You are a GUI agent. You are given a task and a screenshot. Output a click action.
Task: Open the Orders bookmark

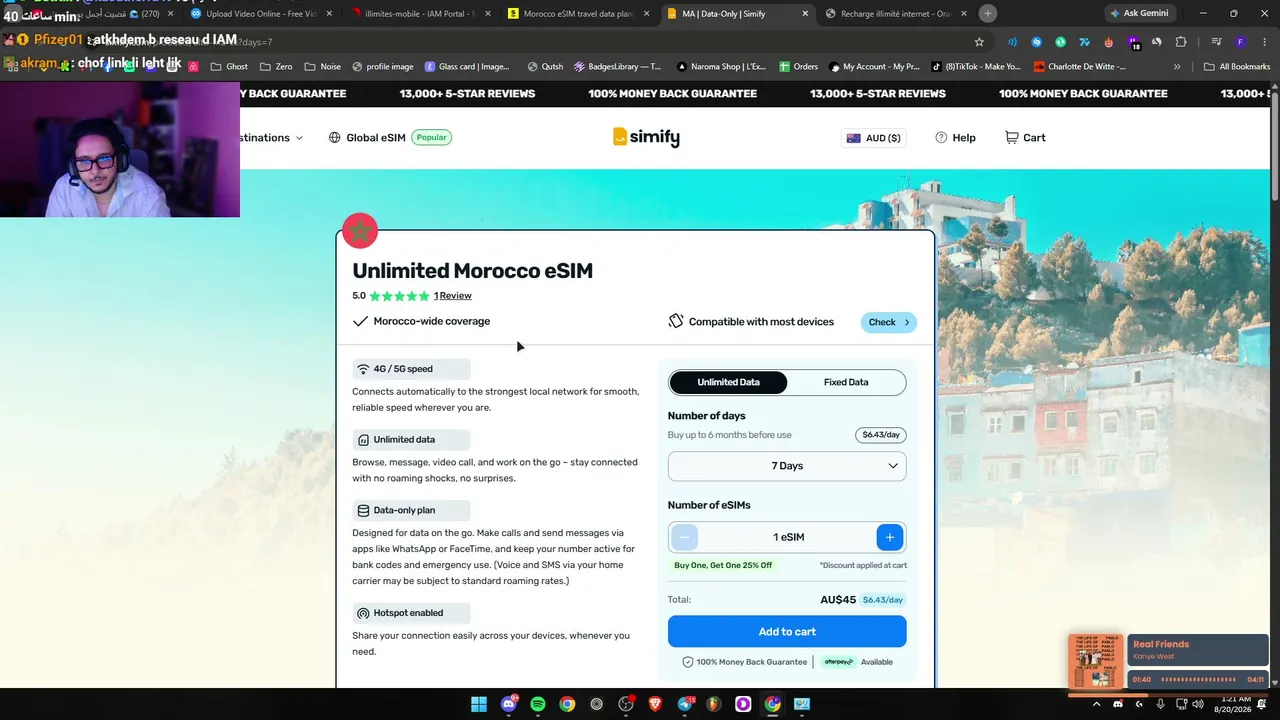[x=798, y=67]
